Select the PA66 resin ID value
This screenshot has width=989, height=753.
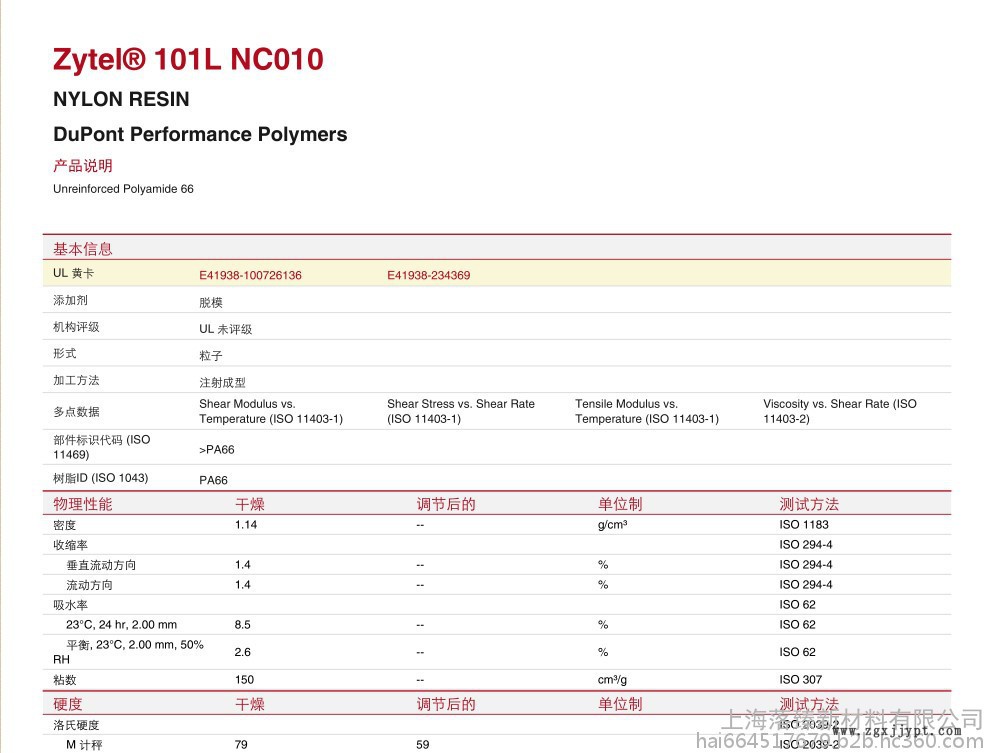click(x=213, y=481)
